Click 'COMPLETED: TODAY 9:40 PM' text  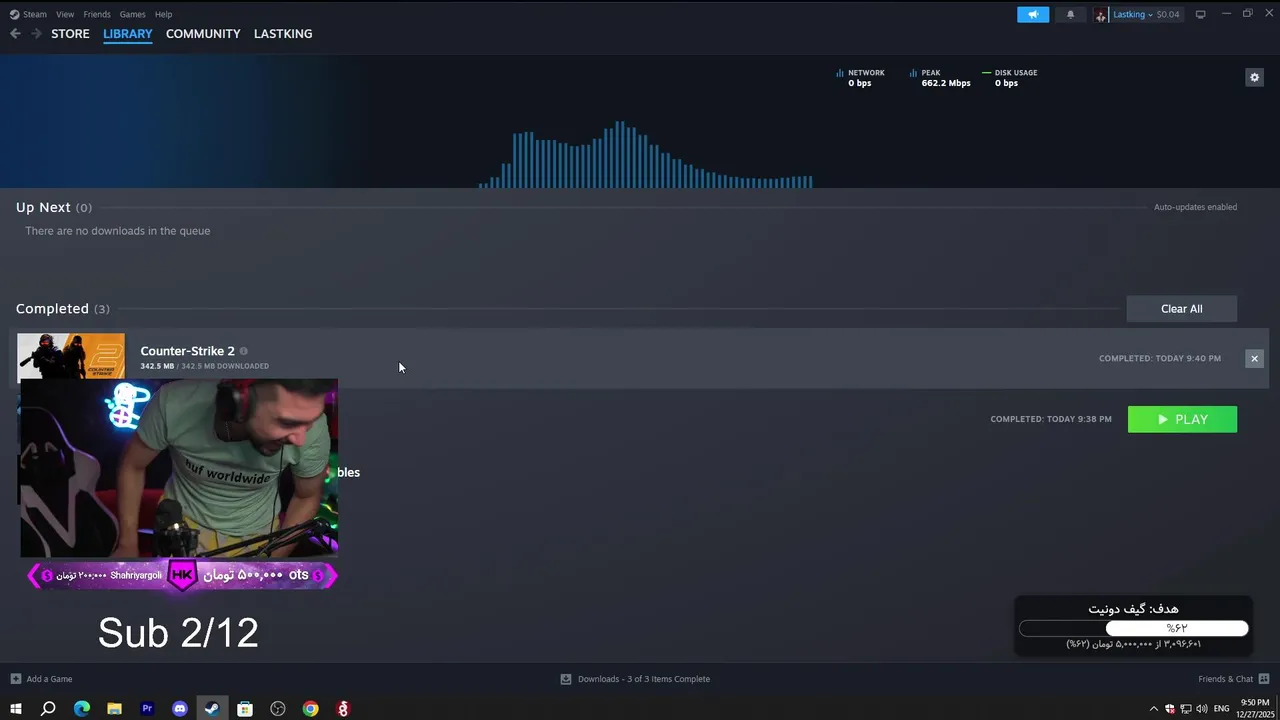1160,358
